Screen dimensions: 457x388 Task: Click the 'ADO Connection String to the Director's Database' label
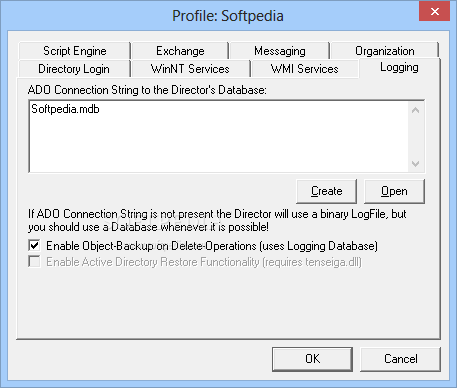147,90
